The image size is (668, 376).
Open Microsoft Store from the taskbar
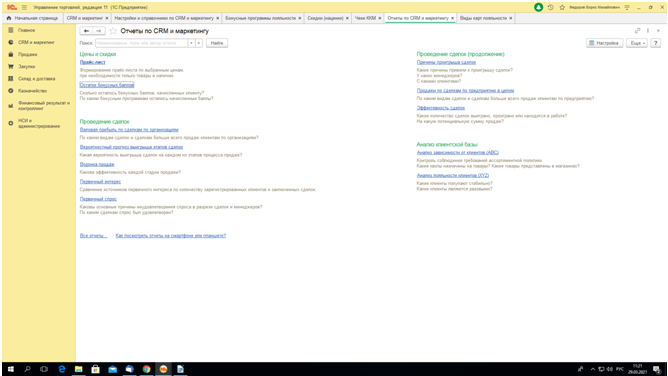click(x=95, y=369)
